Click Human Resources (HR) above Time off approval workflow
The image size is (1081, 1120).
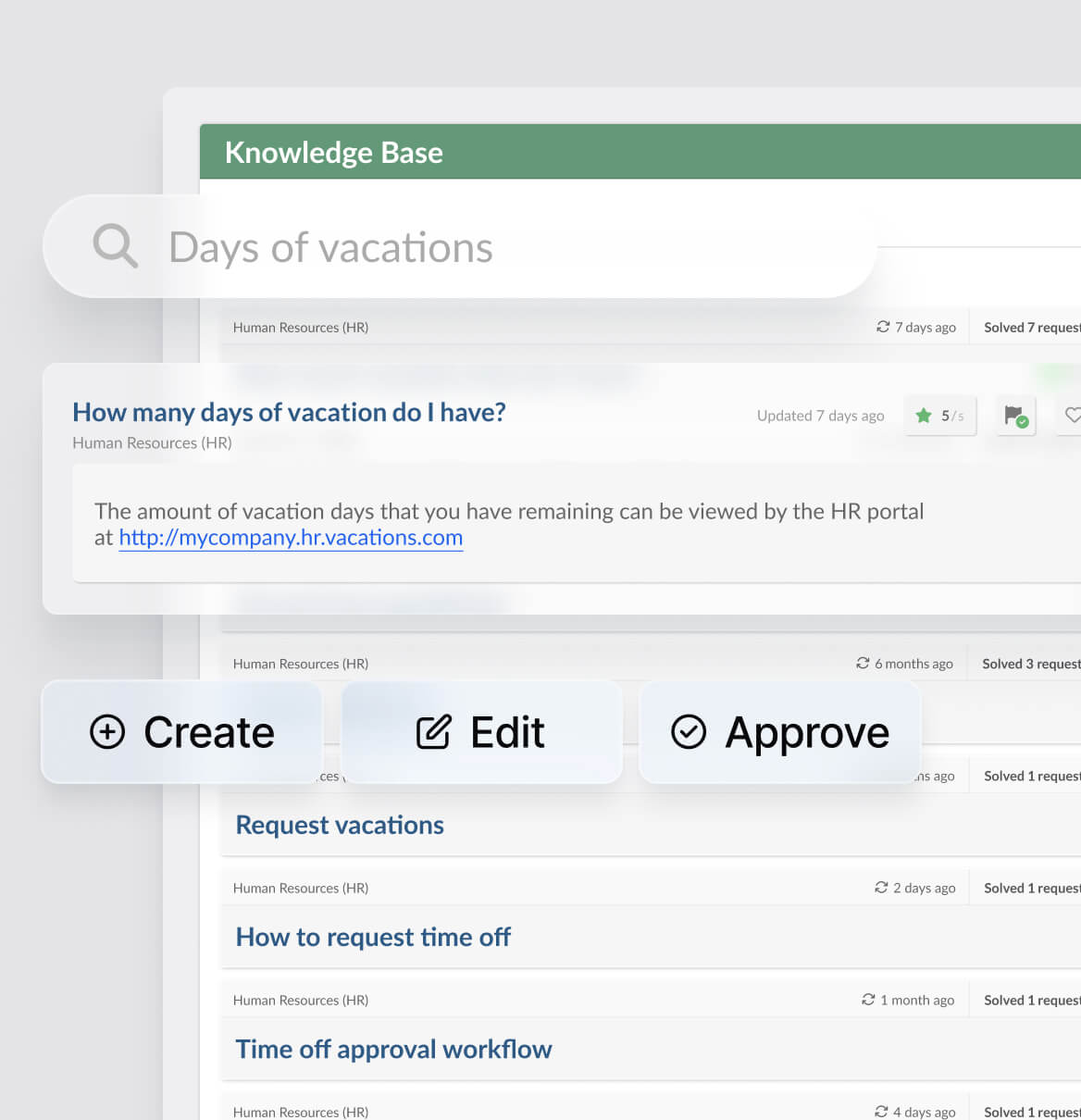coord(301,1000)
